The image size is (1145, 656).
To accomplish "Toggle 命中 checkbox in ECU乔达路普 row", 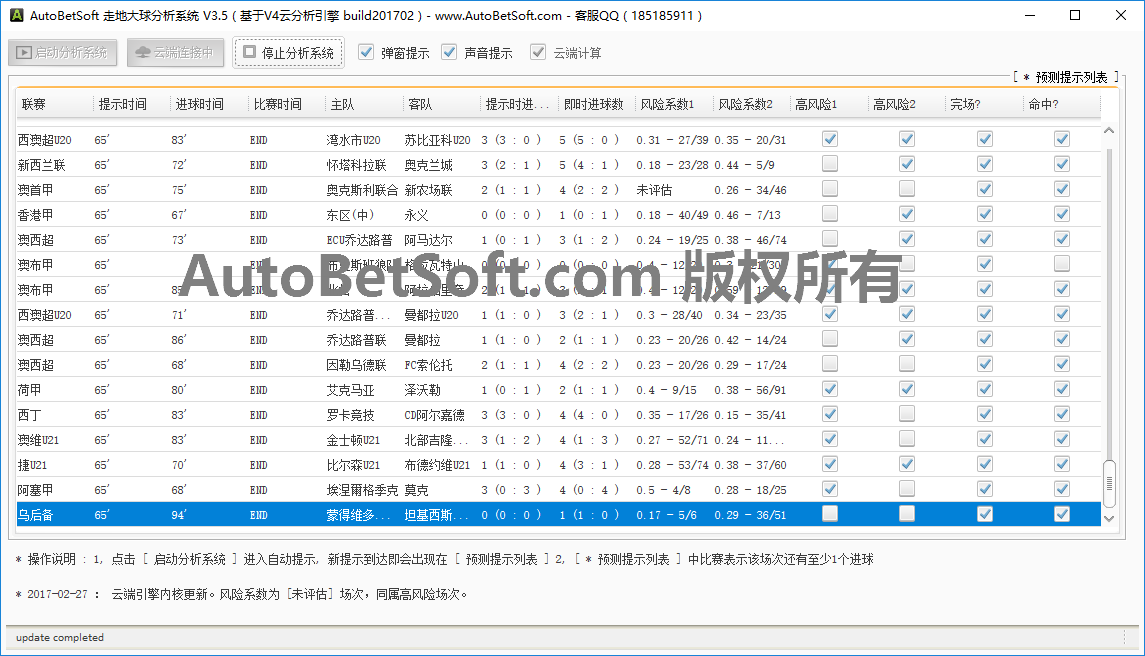I will pos(1062,240).
